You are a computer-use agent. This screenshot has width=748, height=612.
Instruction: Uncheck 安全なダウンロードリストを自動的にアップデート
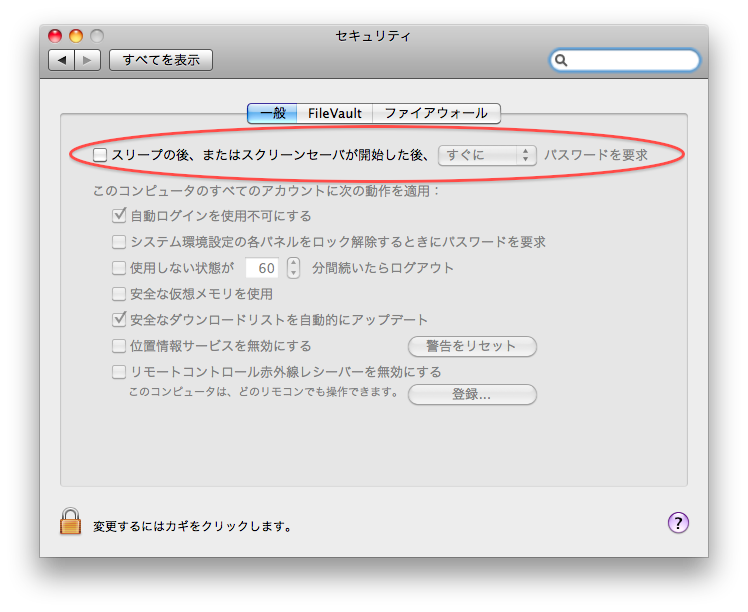click(x=119, y=319)
